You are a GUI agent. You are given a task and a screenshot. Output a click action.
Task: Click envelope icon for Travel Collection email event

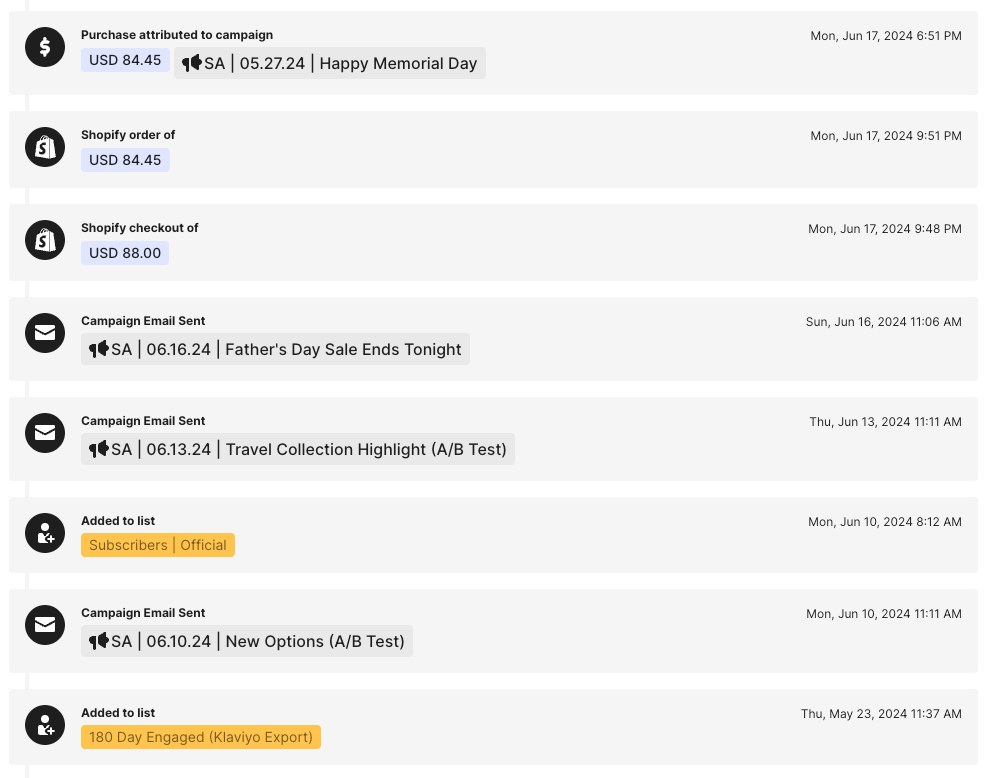(45, 433)
